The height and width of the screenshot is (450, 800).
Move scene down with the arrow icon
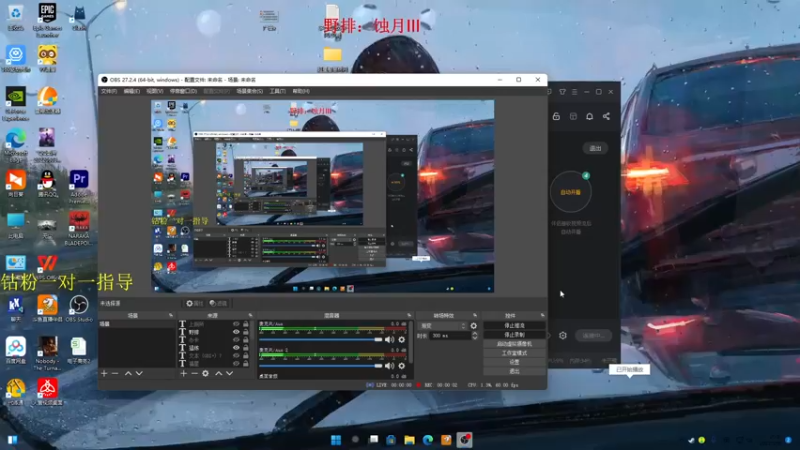point(139,373)
